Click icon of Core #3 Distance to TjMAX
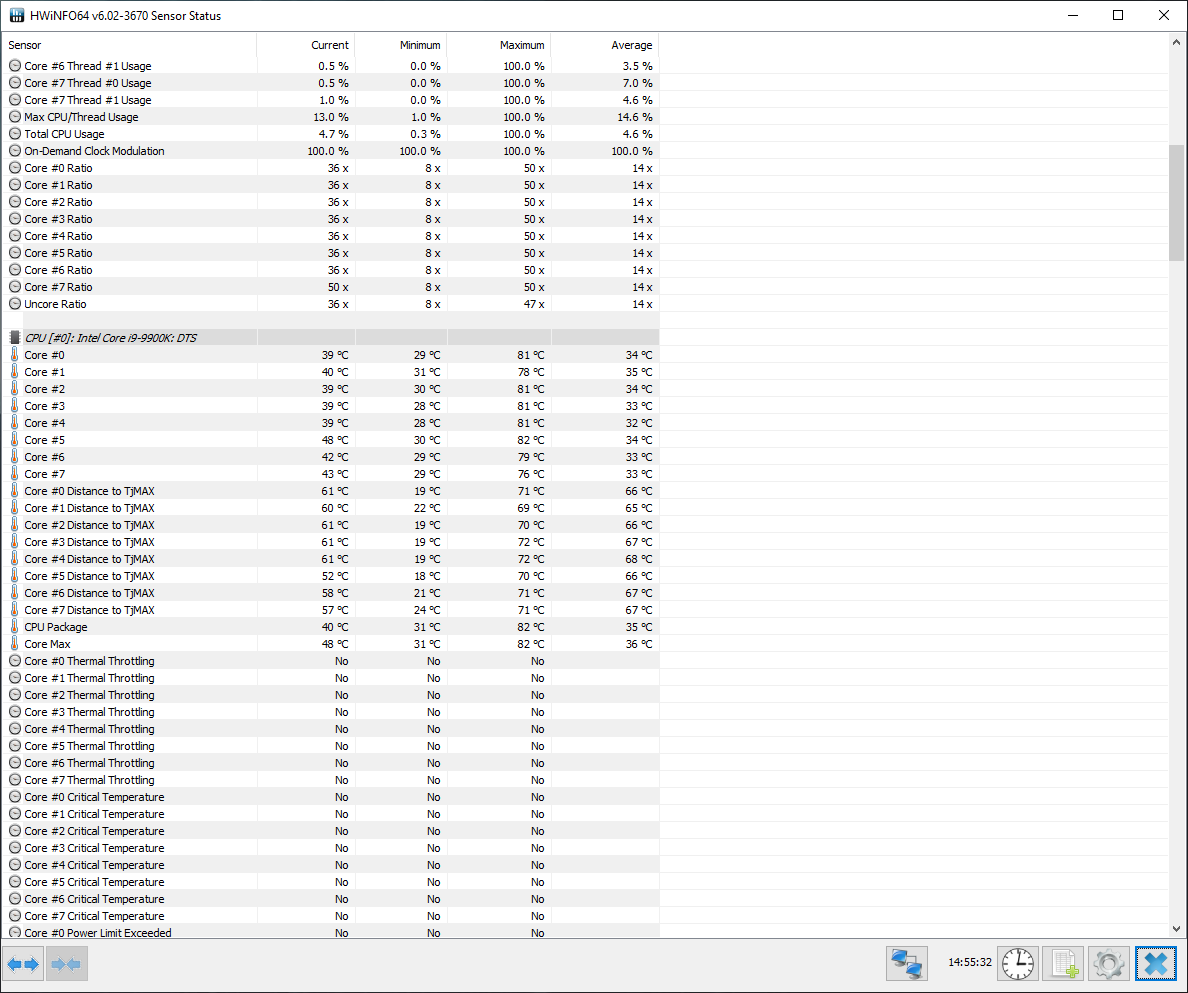 [x=14, y=542]
